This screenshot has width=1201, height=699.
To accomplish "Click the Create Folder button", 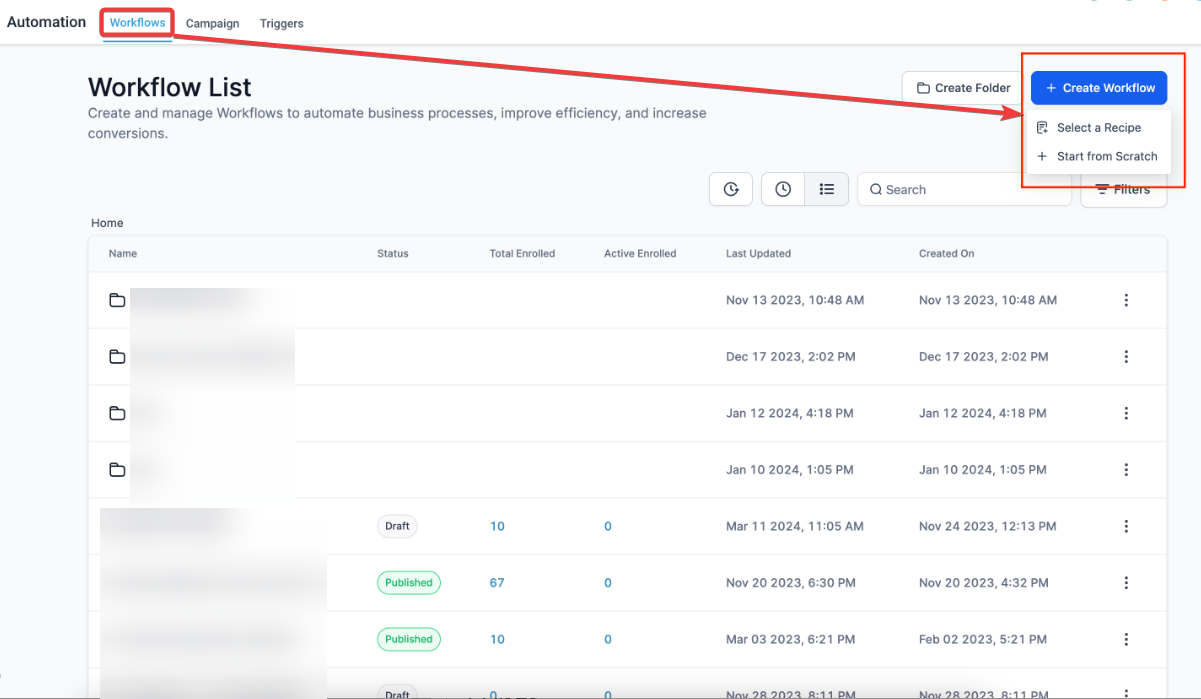I will click(961, 88).
